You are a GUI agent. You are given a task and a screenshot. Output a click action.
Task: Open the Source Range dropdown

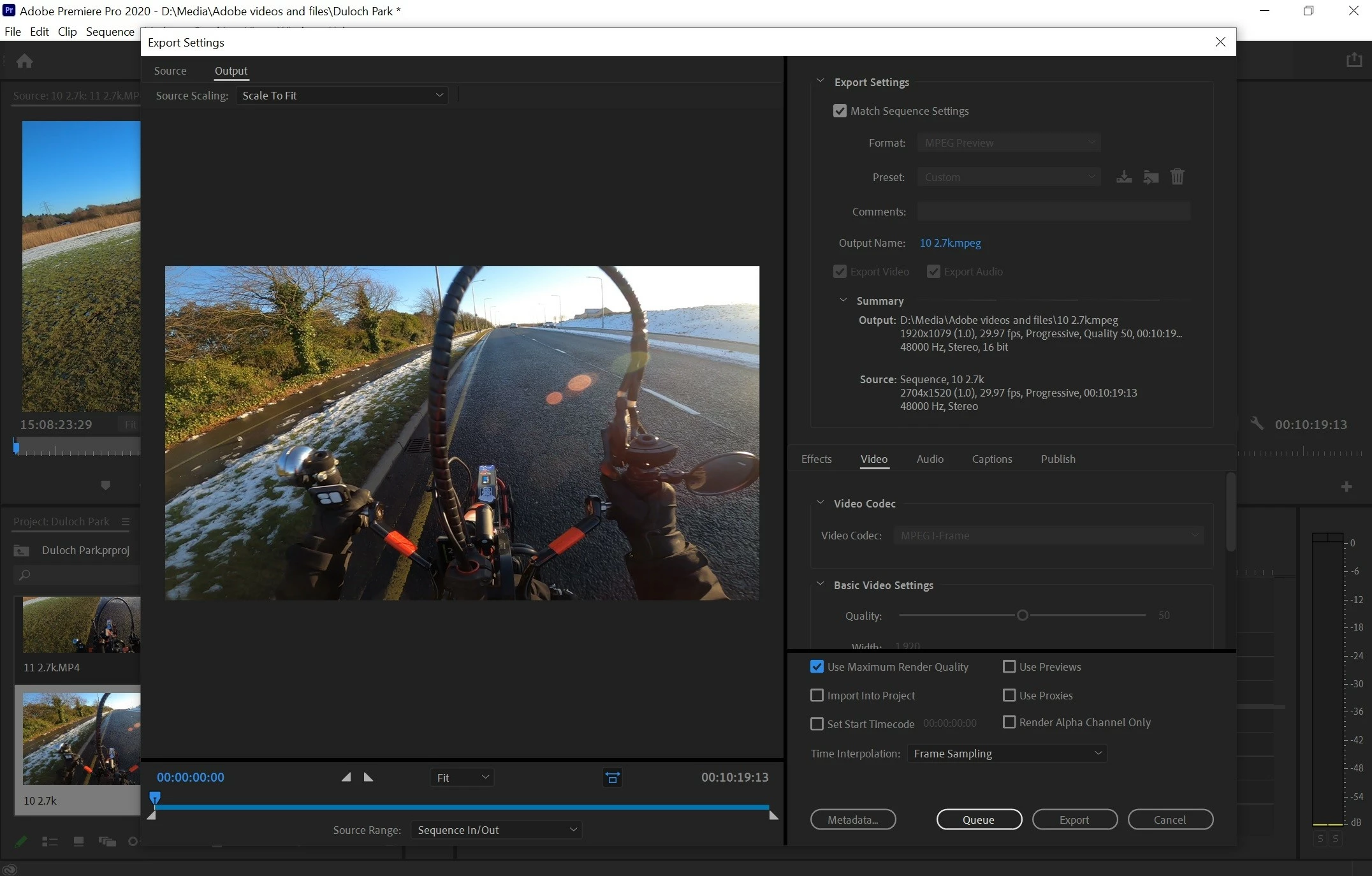click(x=496, y=830)
